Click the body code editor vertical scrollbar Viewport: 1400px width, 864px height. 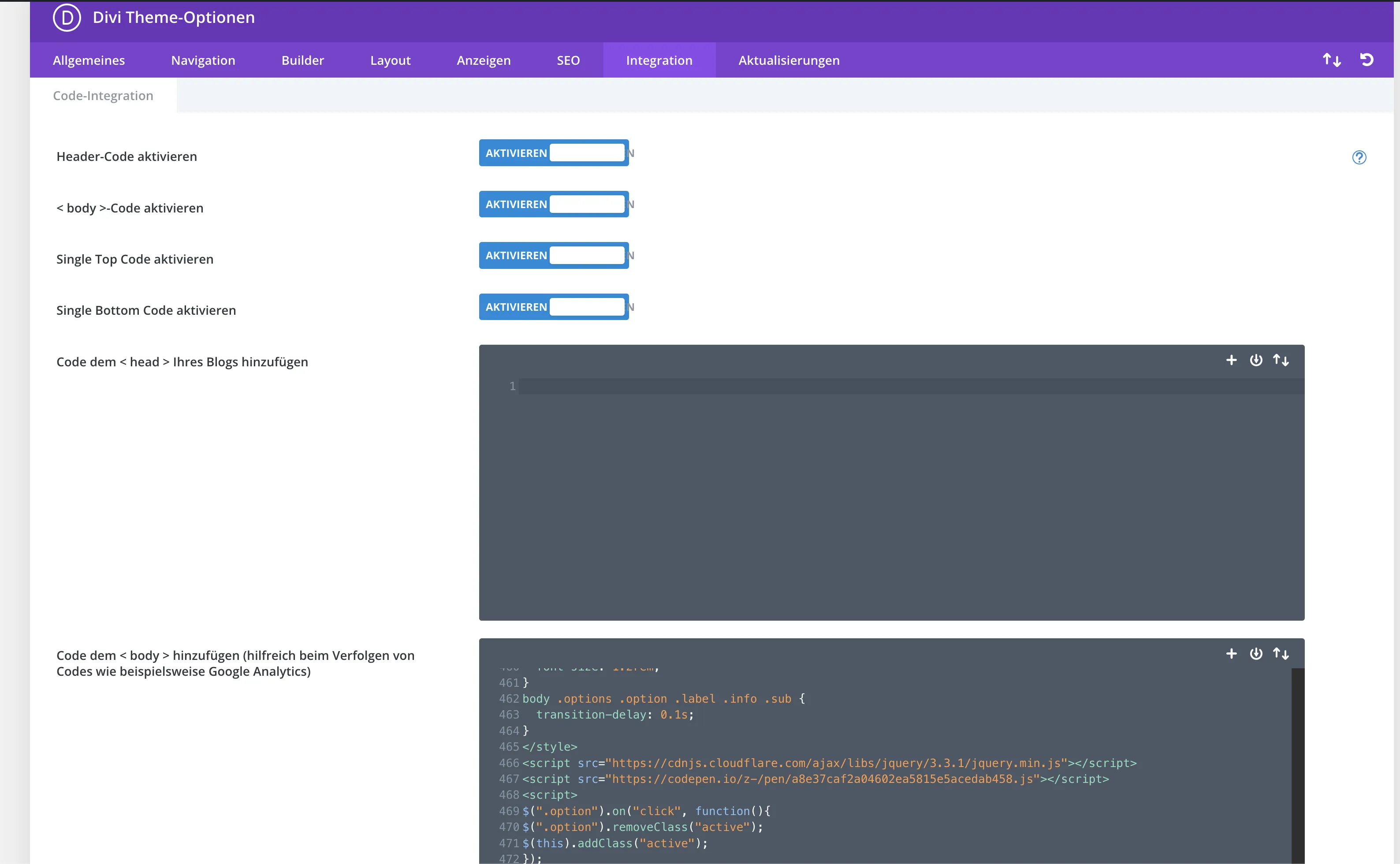[x=1298, y=765]
